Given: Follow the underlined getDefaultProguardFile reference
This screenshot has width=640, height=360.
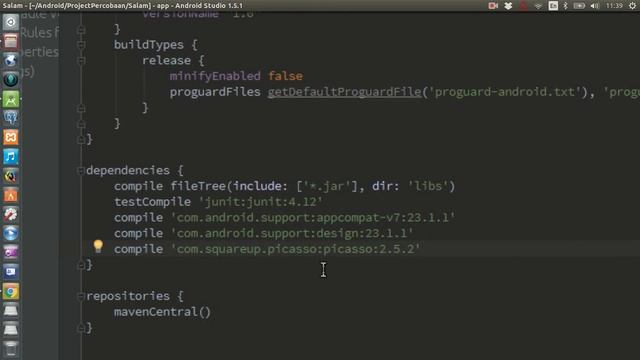Looking at the screenshot, I should click(x=344, y=92).
